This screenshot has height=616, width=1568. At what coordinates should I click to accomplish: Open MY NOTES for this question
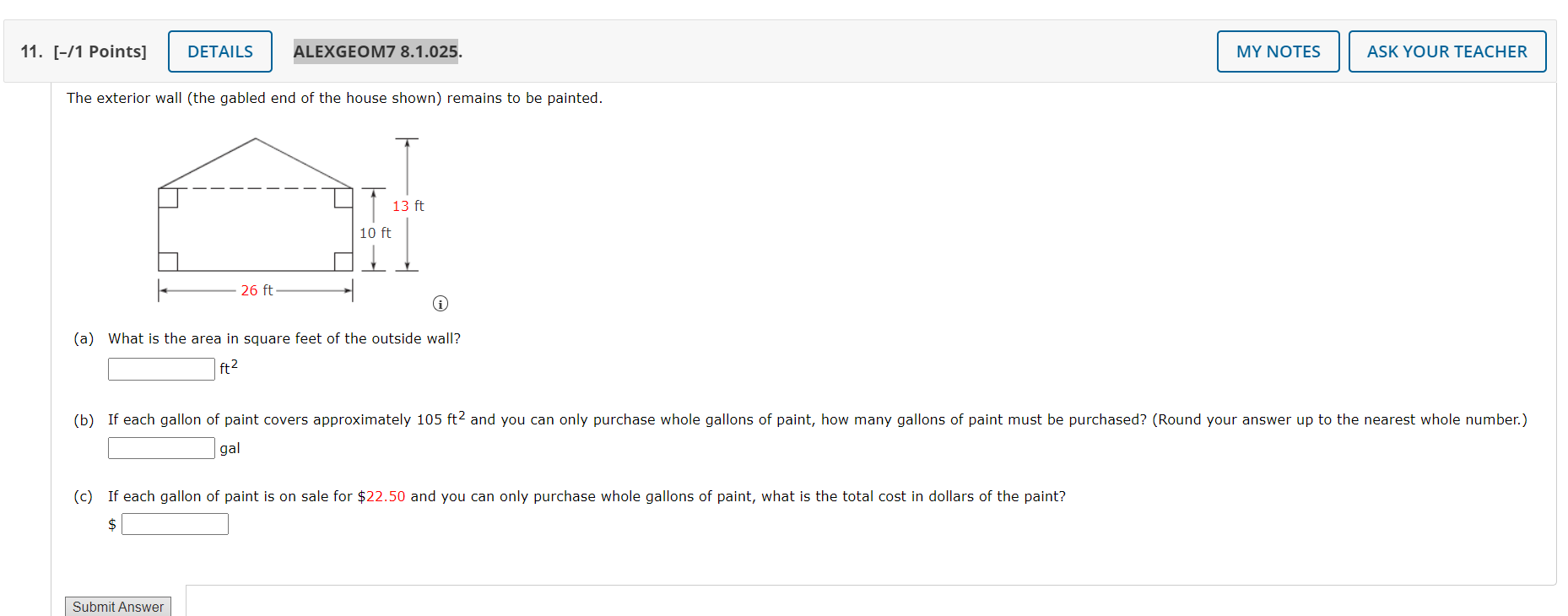coord(1278,51)
